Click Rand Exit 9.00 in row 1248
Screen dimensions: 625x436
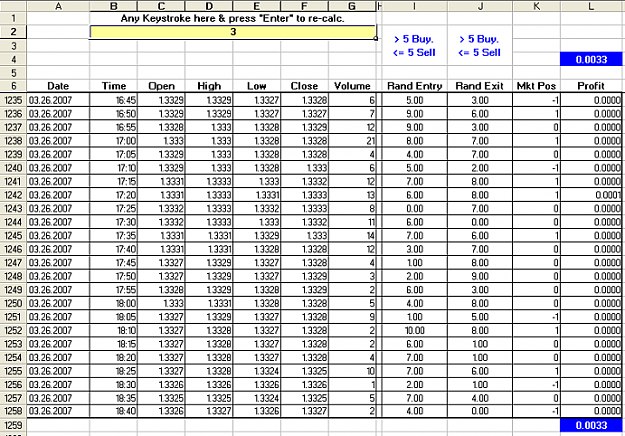coord(480,276)
